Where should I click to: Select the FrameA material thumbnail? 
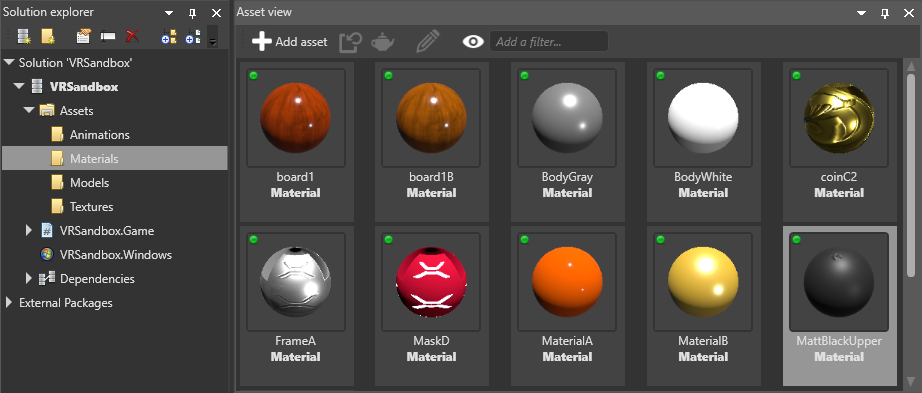296,282
